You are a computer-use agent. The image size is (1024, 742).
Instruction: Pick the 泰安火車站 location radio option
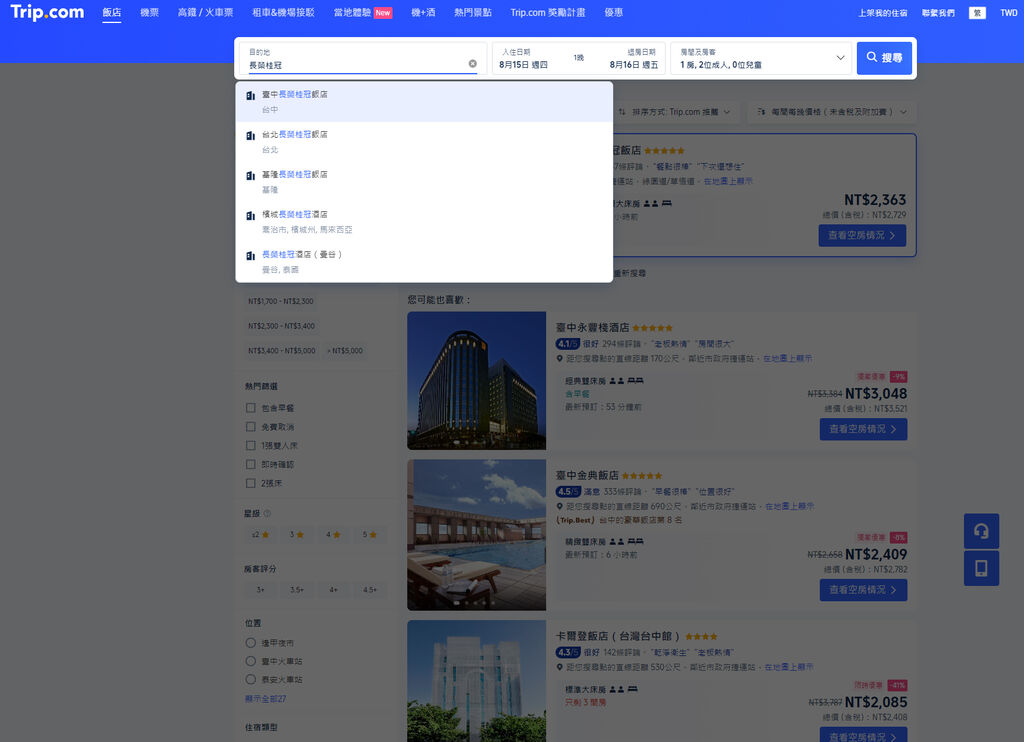coord(250,679)
